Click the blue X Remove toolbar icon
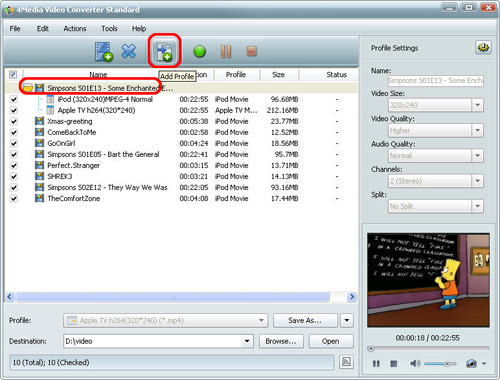Image resolution: width=500 pixels, height=380 pixels. click(129, 51)
